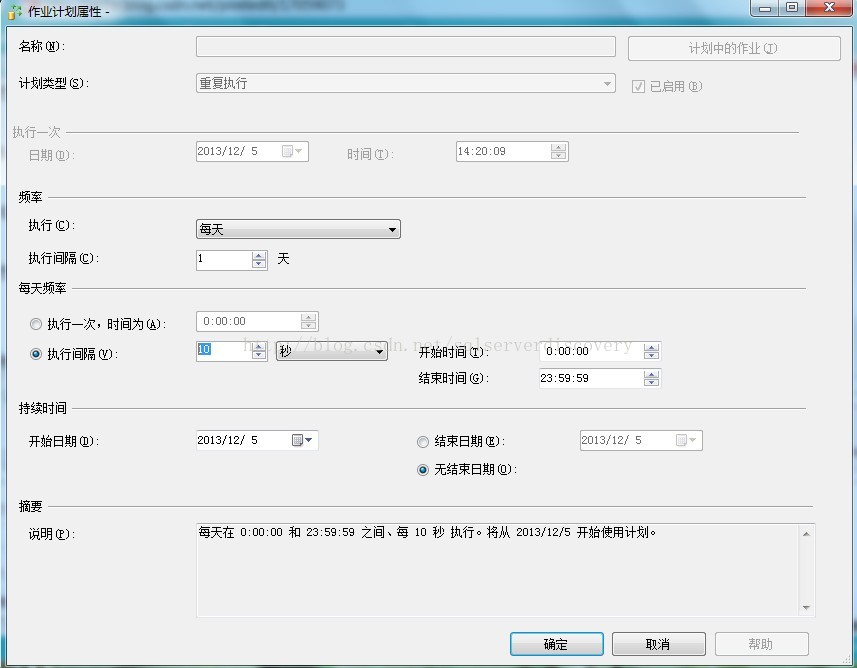Open the 秒 unit dropdown
This screenshot has width=857, height=668.
[332, 351]
